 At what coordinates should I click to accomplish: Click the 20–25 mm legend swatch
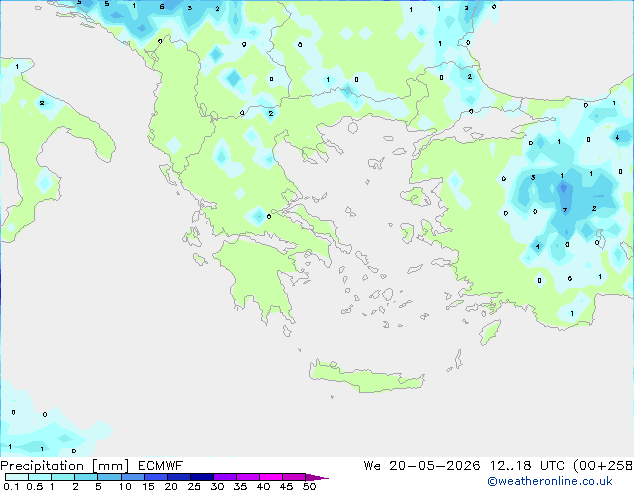tap(178, 477)
